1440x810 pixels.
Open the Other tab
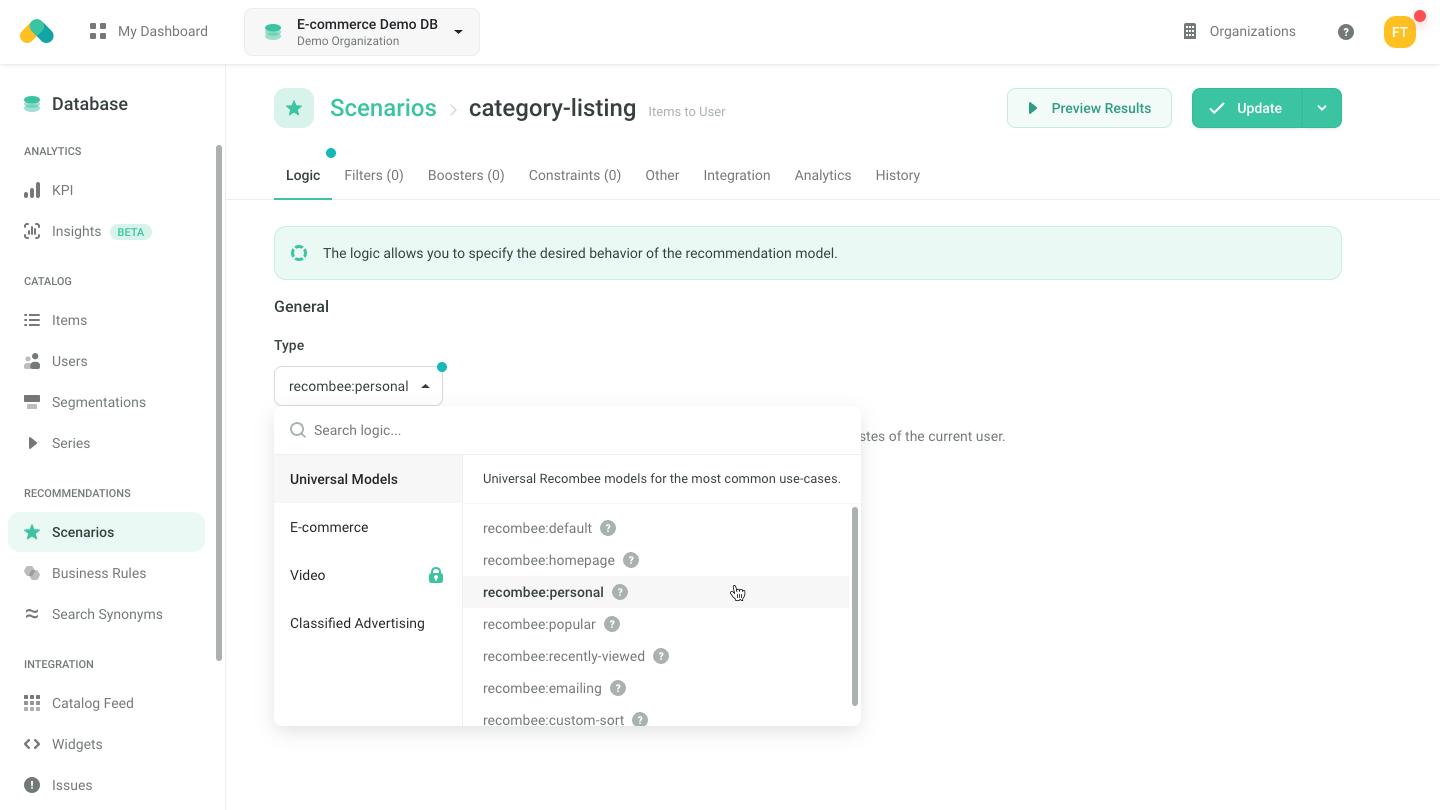click(662, 175)
